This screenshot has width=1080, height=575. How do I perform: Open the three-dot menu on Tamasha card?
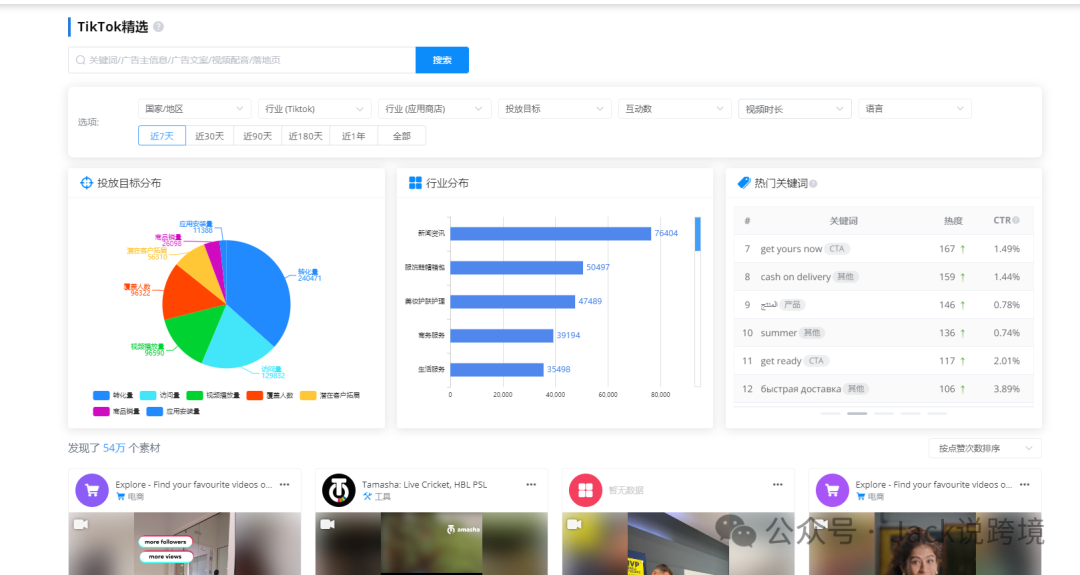coord(531,484)
